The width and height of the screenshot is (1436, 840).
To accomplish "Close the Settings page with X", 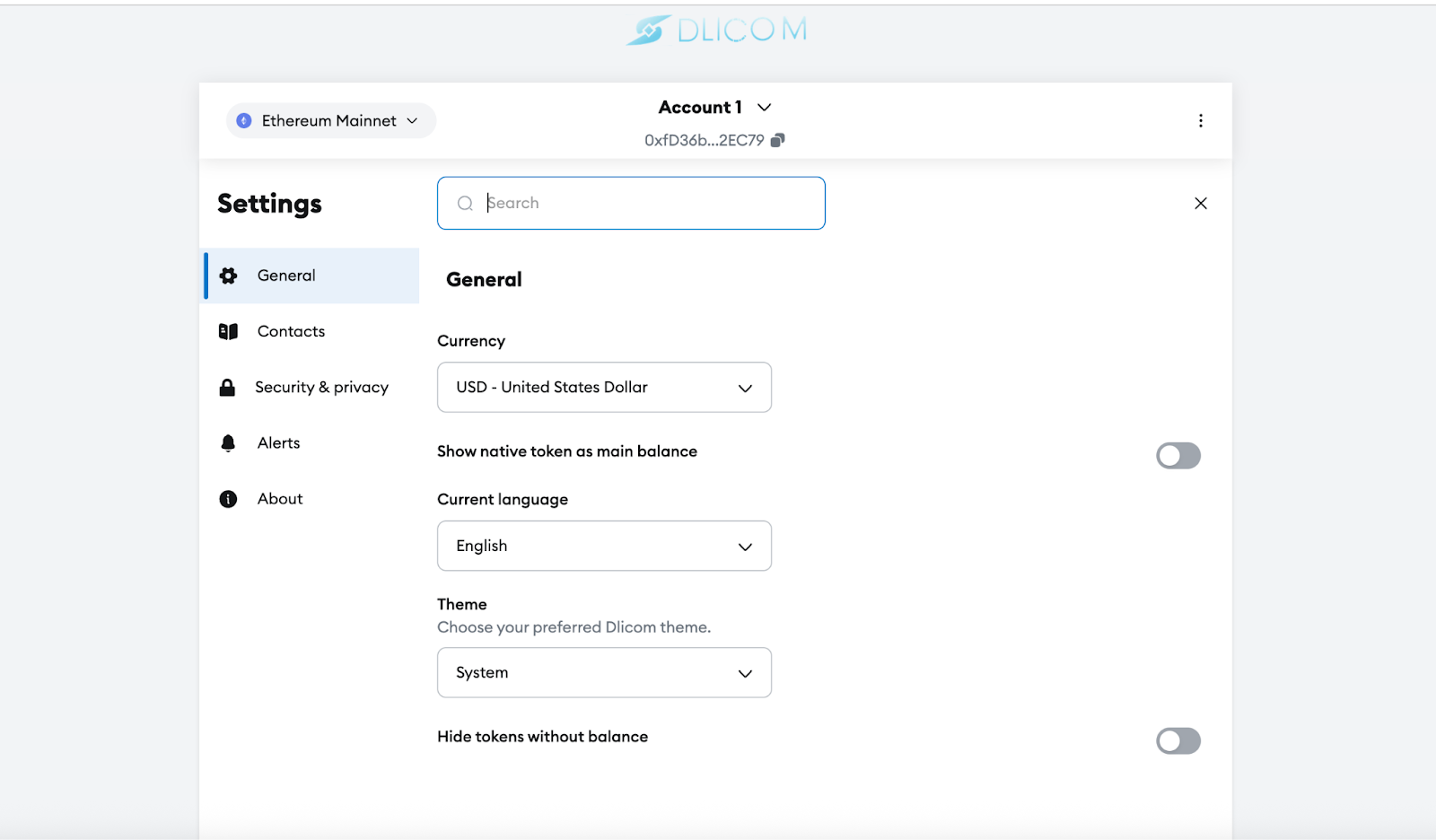I will pos(1200,204).
